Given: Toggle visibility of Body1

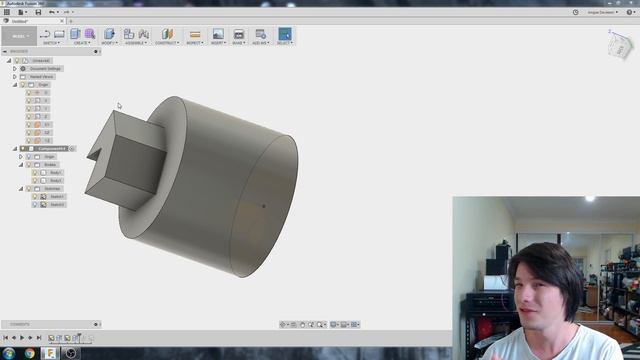Looking at the screenshot, I should [35, 173].
